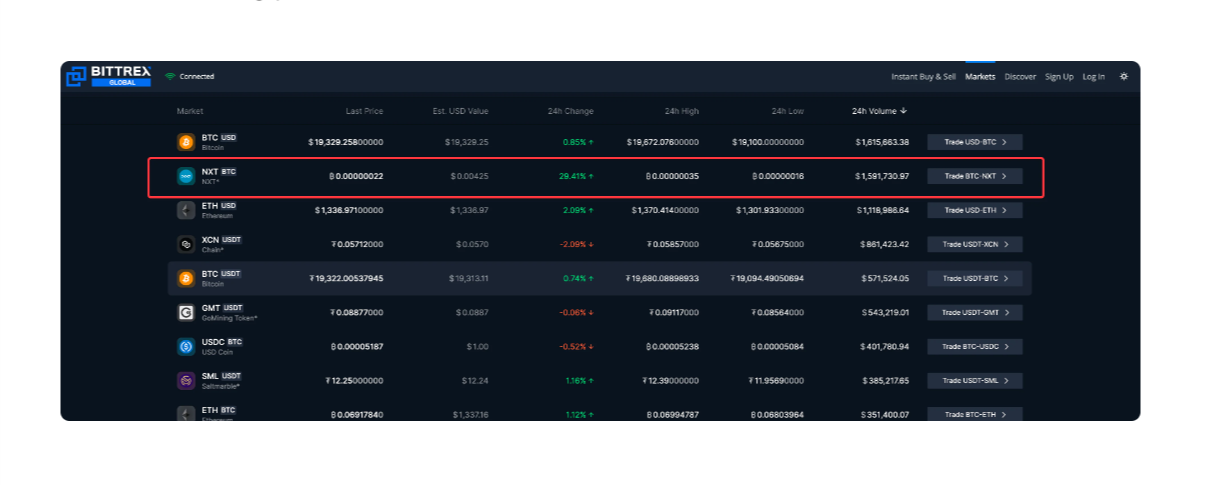Click the $571,524.05 volume value
The height and width of the screenshot is (485, 1213).
[x=884, y=278]
